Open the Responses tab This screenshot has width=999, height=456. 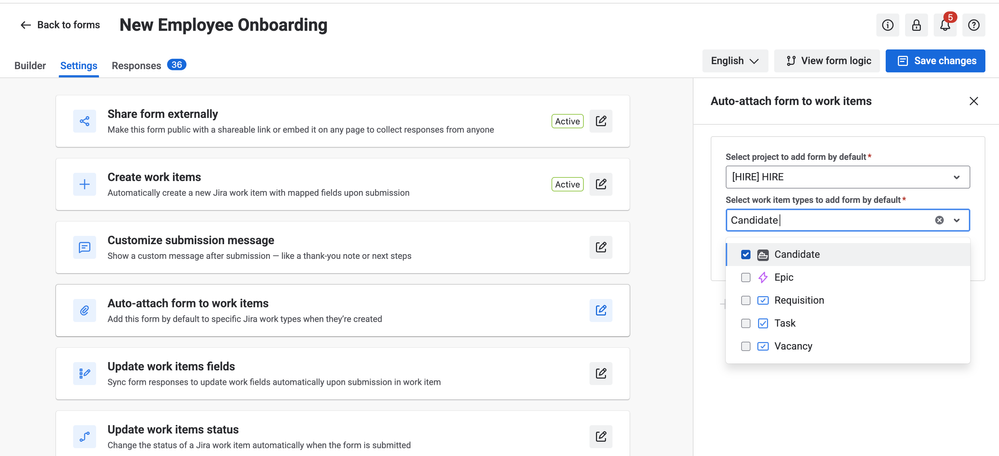click(136, 65)
